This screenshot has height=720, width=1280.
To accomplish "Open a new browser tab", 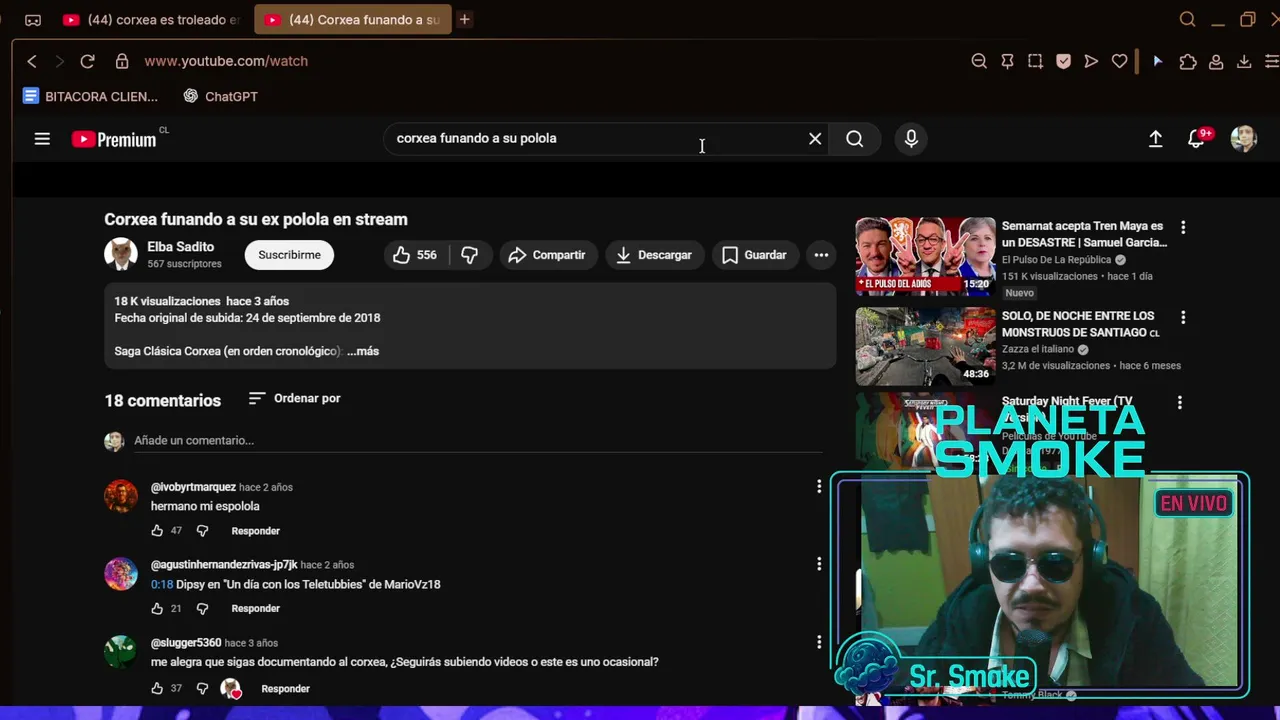I will 464,19.
